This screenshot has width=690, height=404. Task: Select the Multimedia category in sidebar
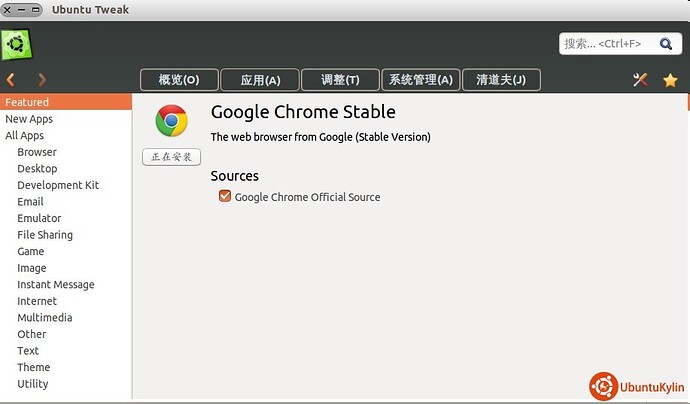pyautogui.click(x=44, y=318)
